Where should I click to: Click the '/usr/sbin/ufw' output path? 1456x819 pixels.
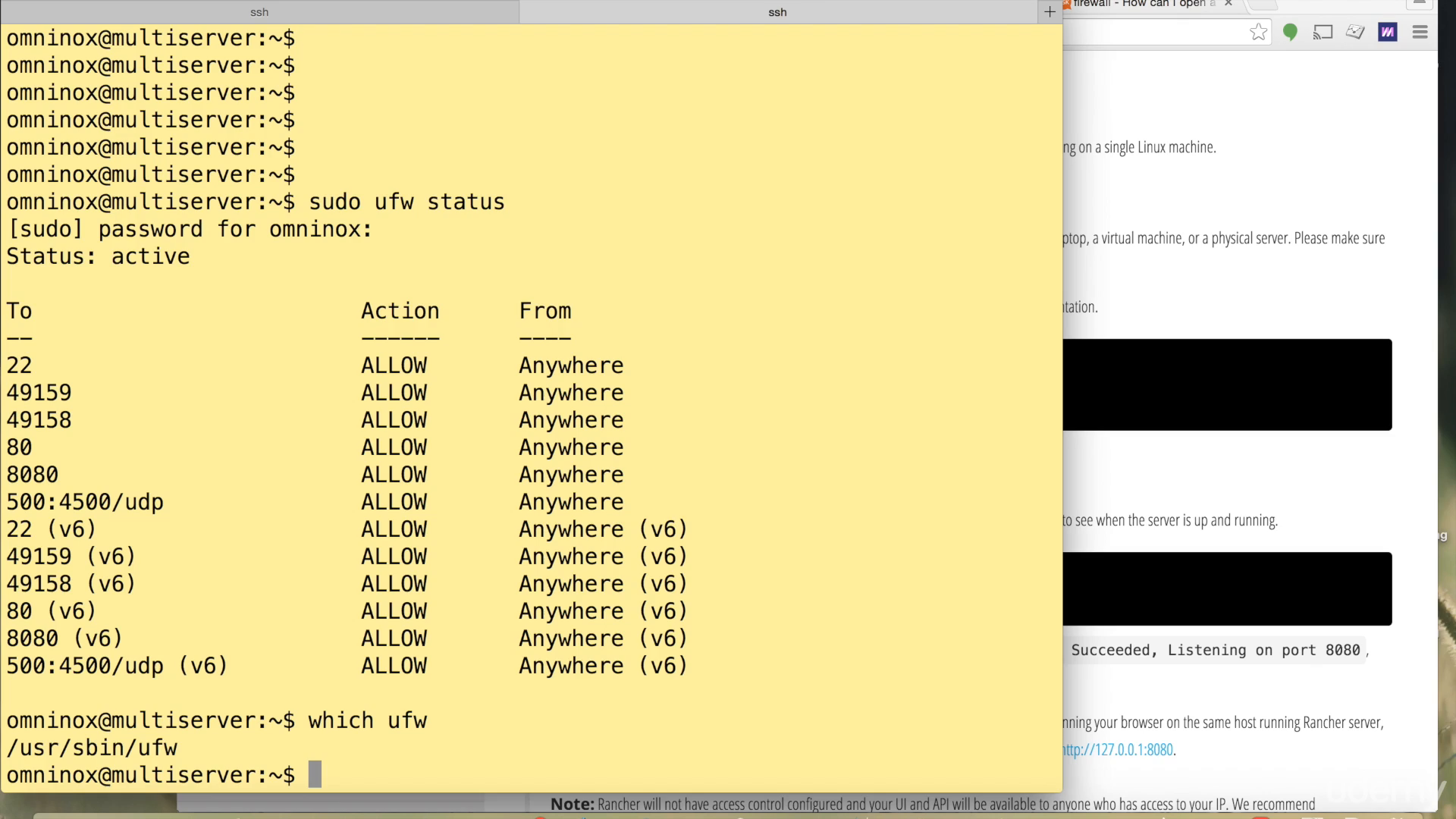[x=92, y=748]
